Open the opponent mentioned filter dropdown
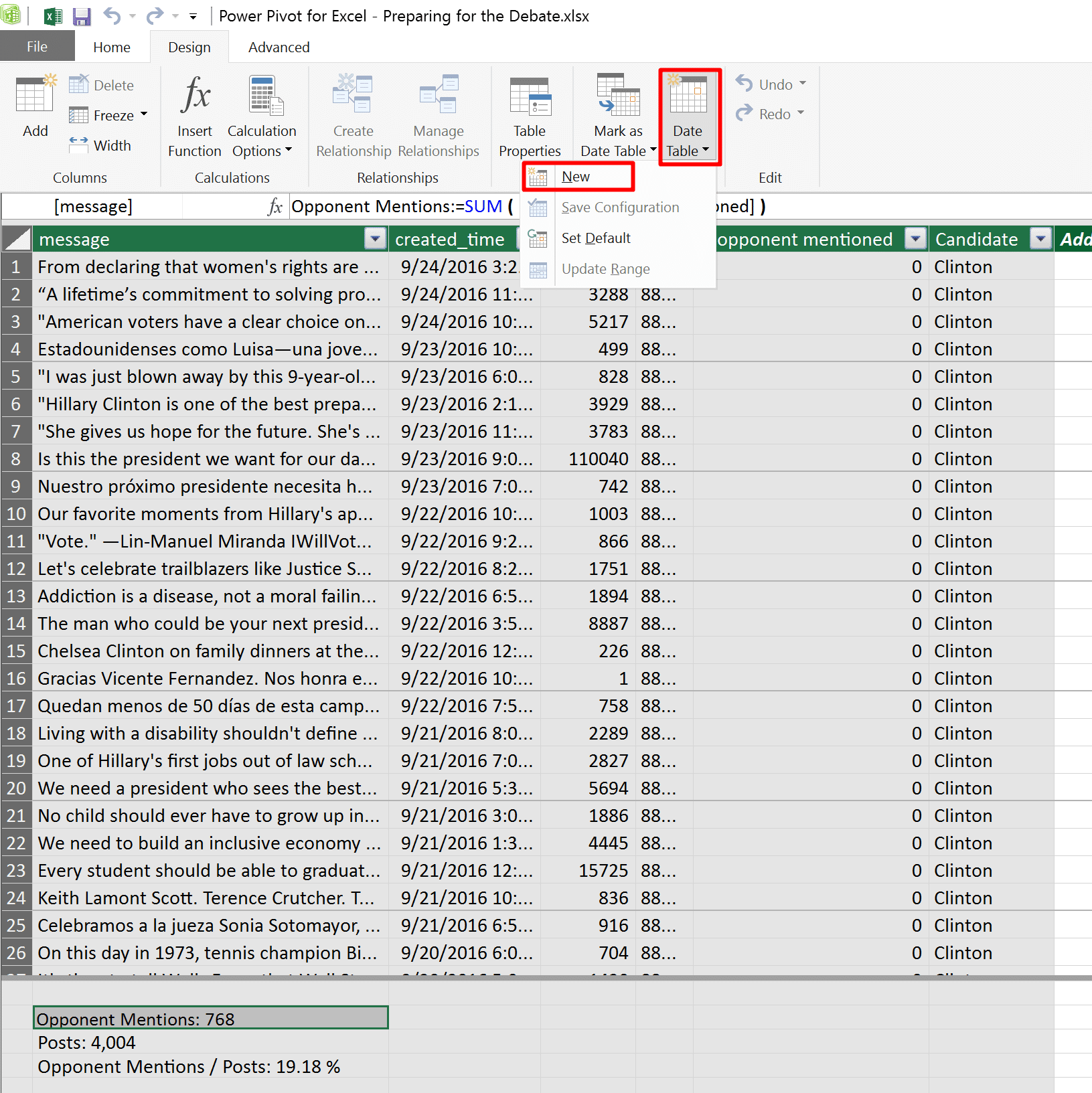1092x1093 pixels. (915, 238)
